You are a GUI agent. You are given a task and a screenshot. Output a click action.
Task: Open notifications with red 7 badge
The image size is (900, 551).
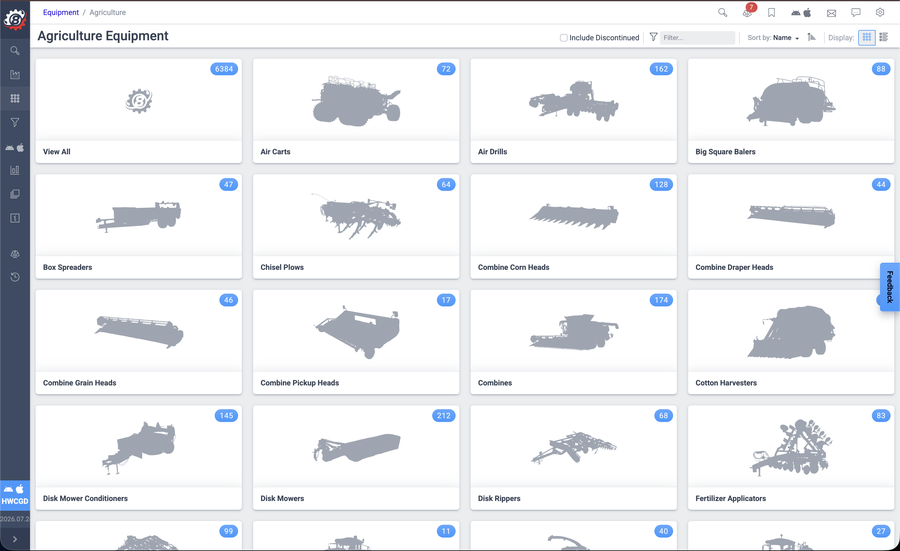click(x=748, y=11)
